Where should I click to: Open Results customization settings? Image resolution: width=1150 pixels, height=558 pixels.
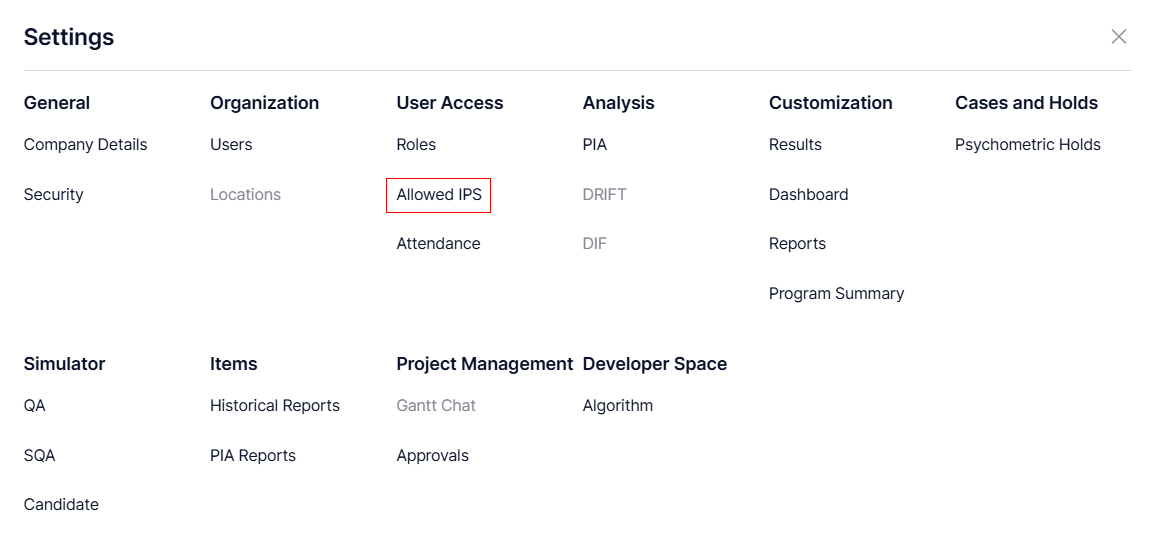tap(795, 145)
